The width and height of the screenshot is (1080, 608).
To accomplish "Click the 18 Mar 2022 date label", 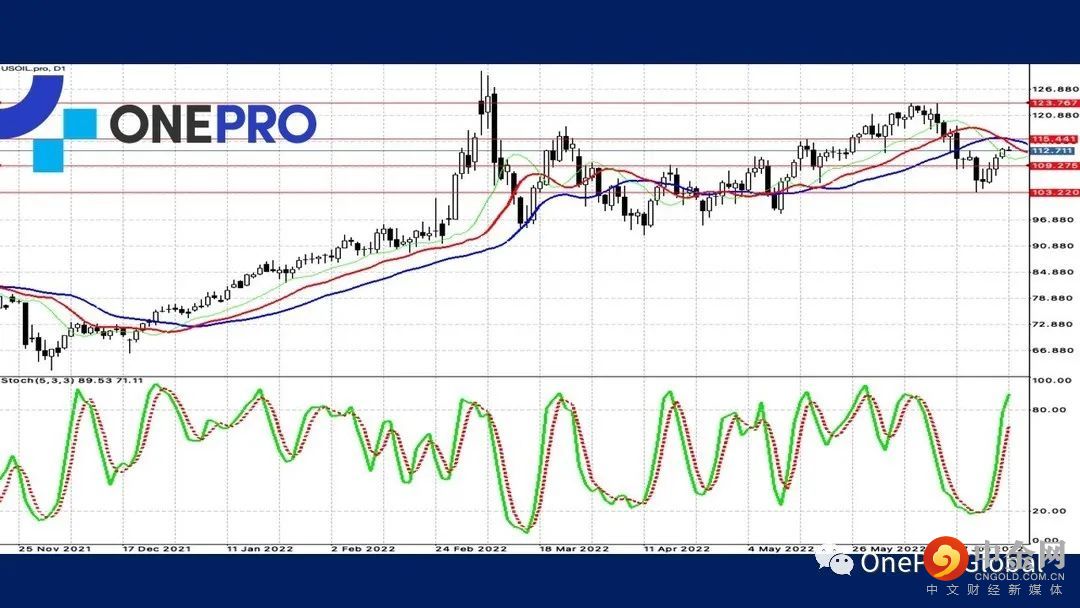I will pyautogui.click(x=574, y=549).
